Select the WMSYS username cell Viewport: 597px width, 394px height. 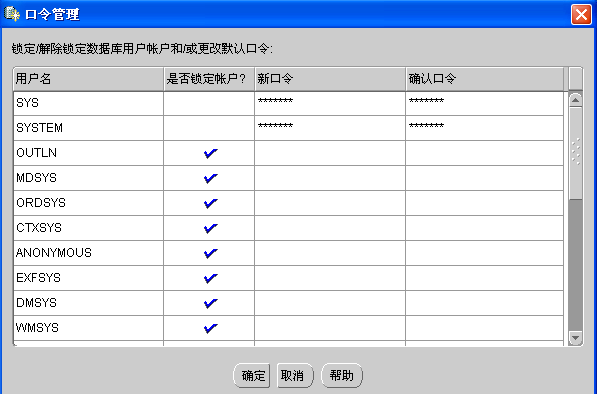[x=88, y=328]
